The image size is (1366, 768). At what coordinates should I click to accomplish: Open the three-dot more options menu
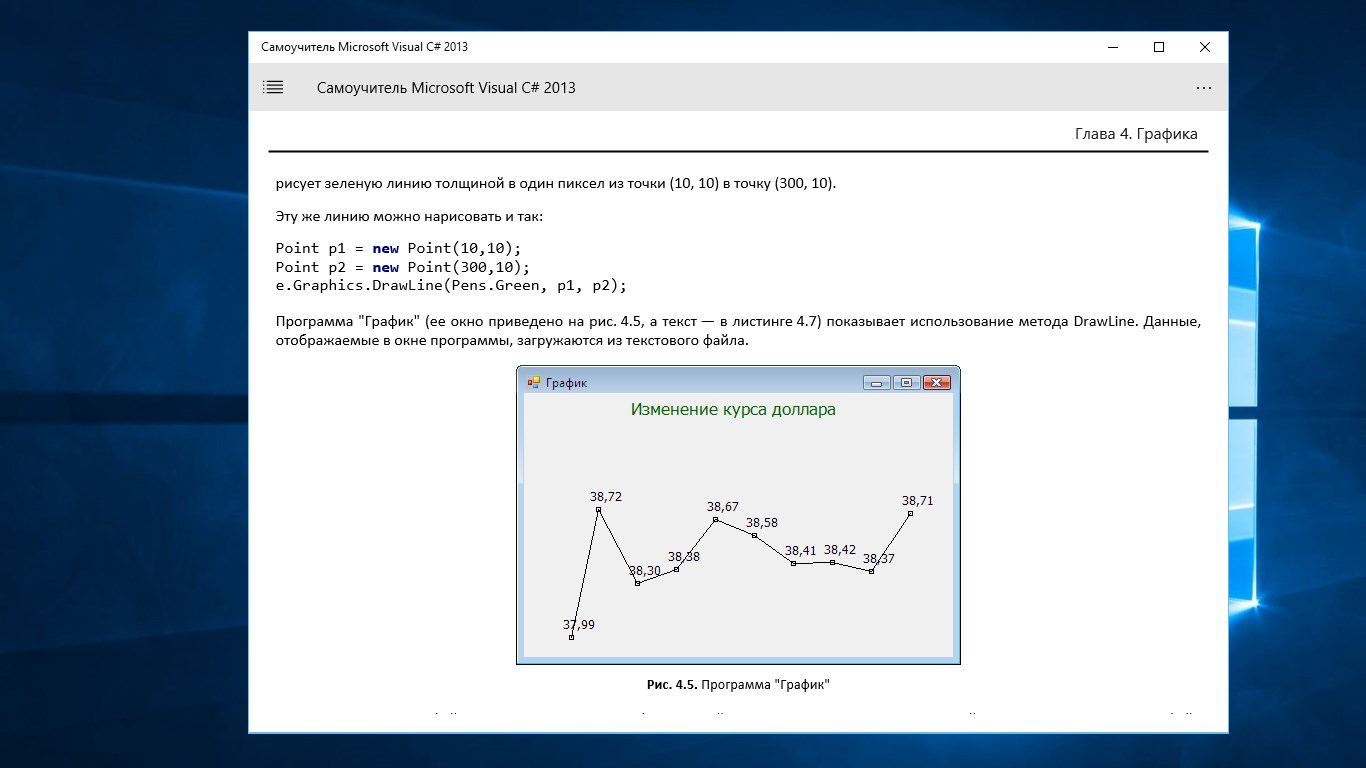coord(1204,88)
